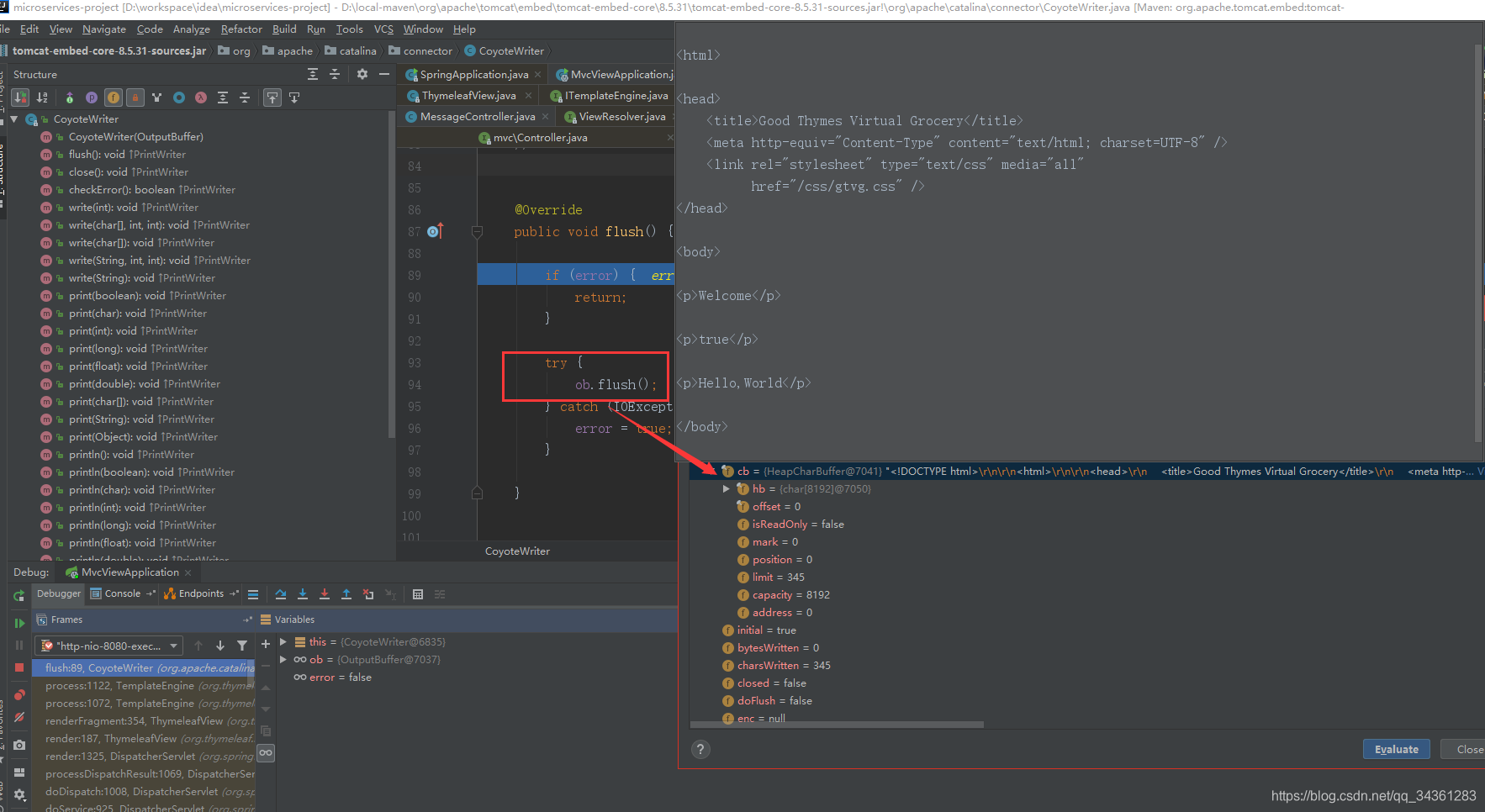Click Step Out blue up arrow
Viewport: 1485px width, 812px height.
[346, 594]
